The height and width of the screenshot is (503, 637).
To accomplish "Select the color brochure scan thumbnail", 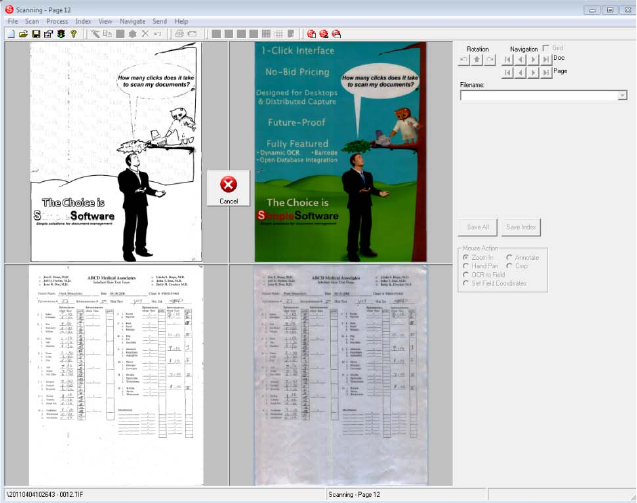I will pos(340,152).
